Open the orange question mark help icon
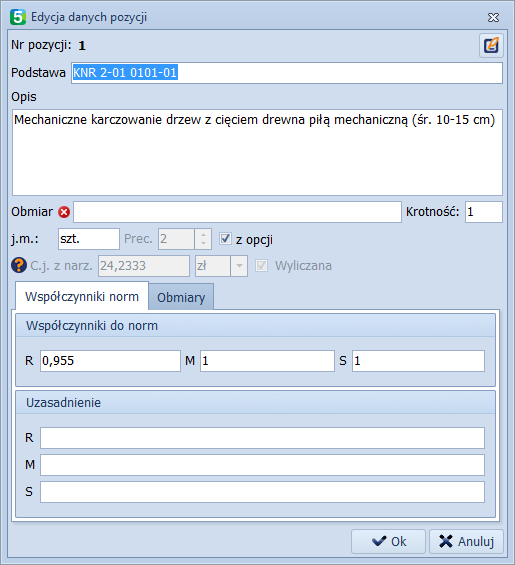This screenshot has width=515, height=565. [19, 266]
